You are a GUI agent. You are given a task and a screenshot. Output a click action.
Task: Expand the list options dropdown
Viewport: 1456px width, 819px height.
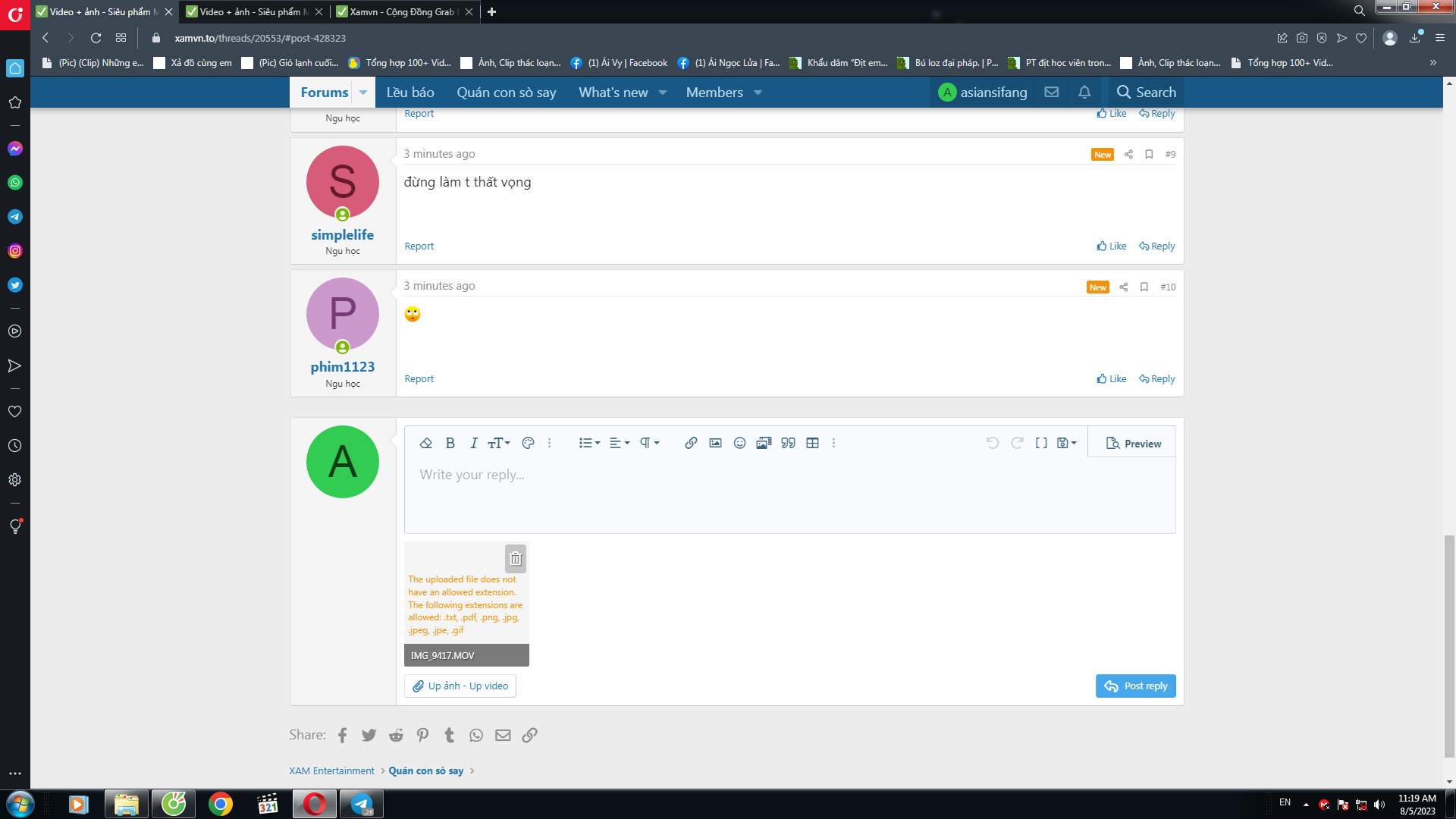[589, 443]
